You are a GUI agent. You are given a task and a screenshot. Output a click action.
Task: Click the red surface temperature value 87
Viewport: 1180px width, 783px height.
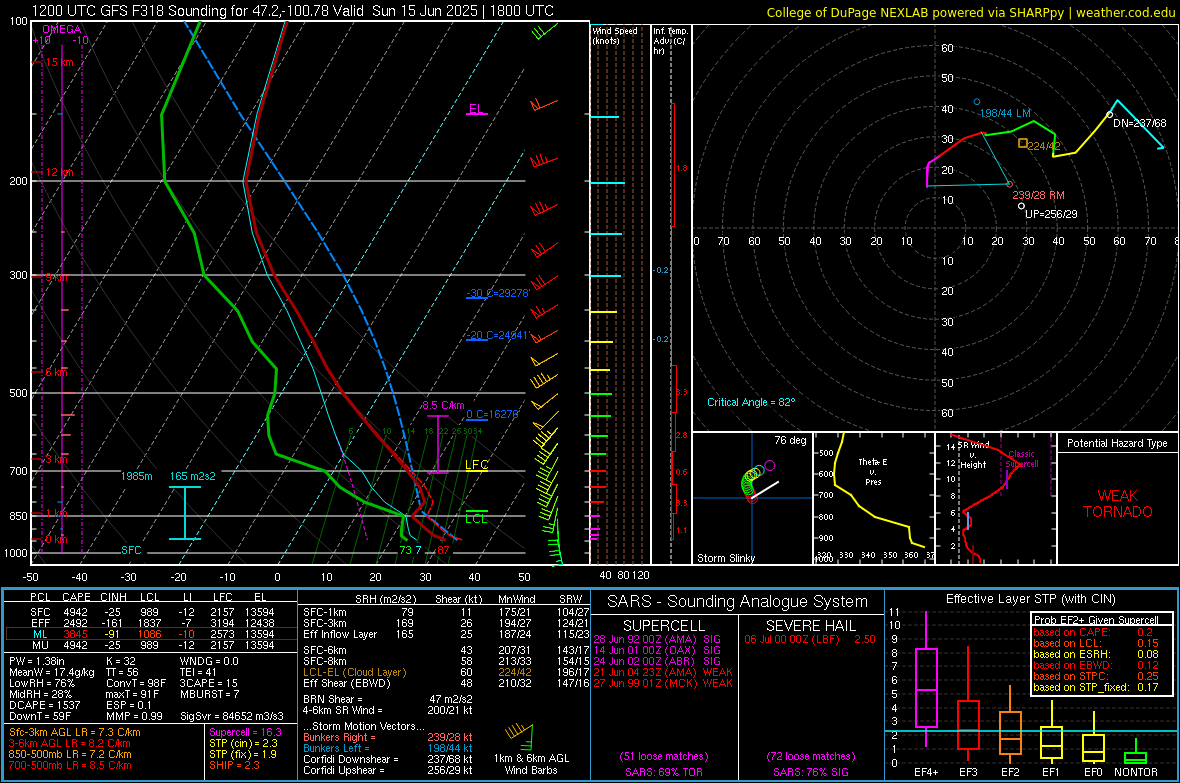[x=443, y=550]
